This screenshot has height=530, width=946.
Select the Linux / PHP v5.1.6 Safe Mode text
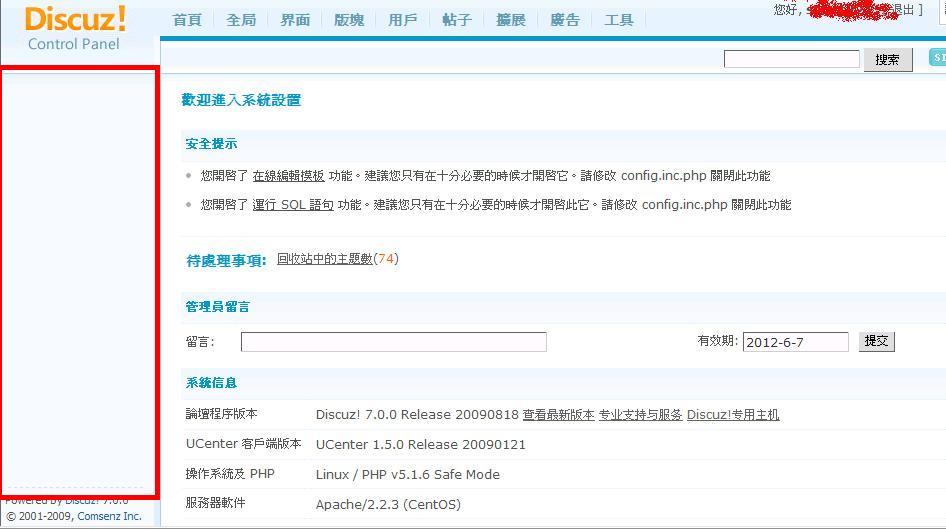(407, 474)
